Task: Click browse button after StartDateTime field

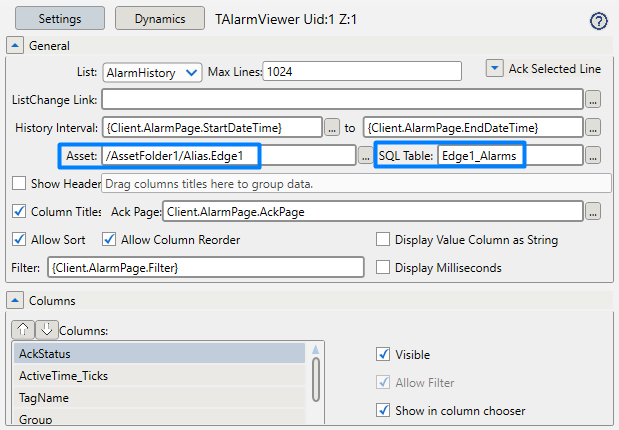Action: click(x=333, y=127)
